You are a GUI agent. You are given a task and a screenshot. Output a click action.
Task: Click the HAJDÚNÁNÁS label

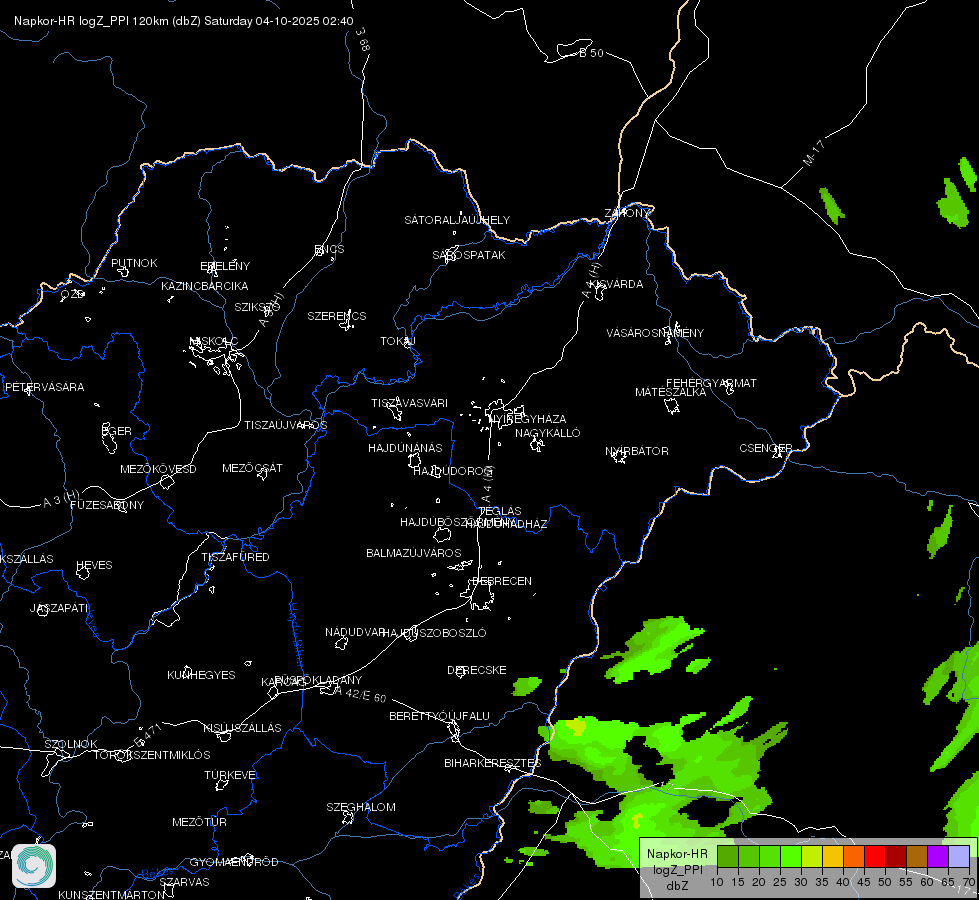[x=405, y=448]
